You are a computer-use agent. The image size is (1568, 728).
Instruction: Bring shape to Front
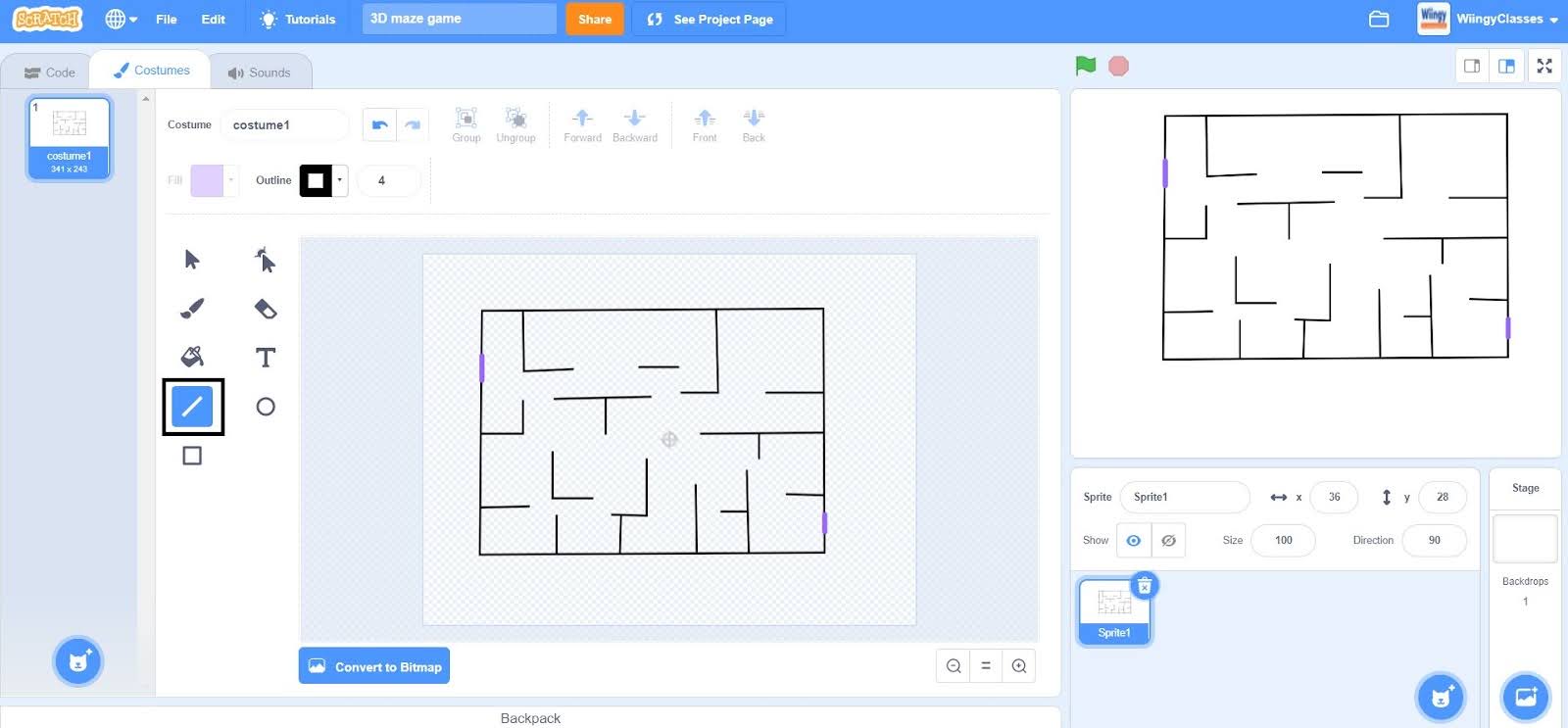click(x=705, y=124)
